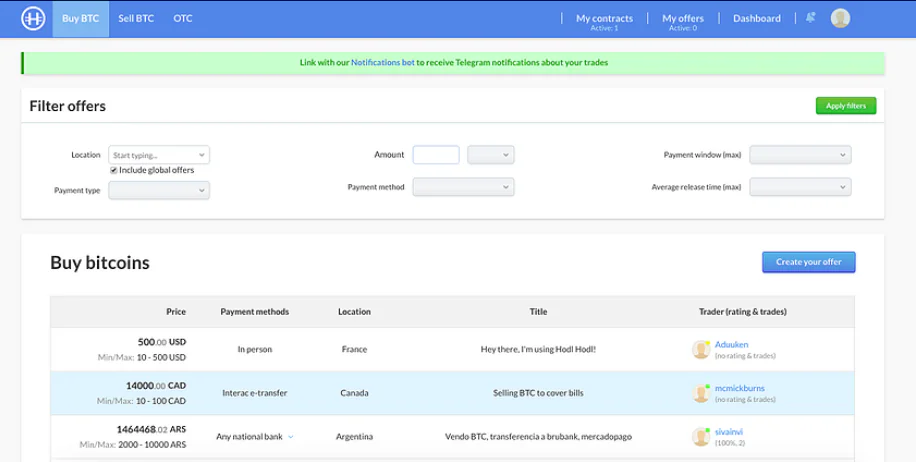Switch to the OTC tab
The image size is (916, 462).
(183, 18)
